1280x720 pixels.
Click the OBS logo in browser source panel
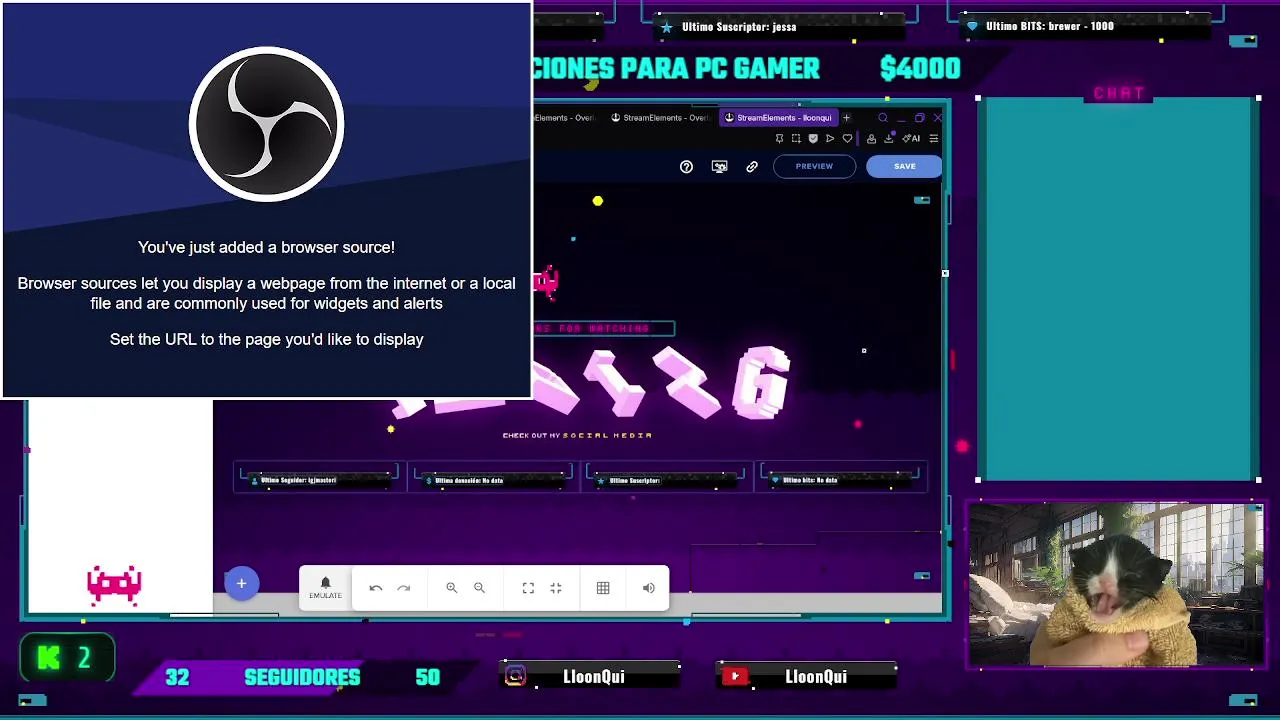[266, 124]
